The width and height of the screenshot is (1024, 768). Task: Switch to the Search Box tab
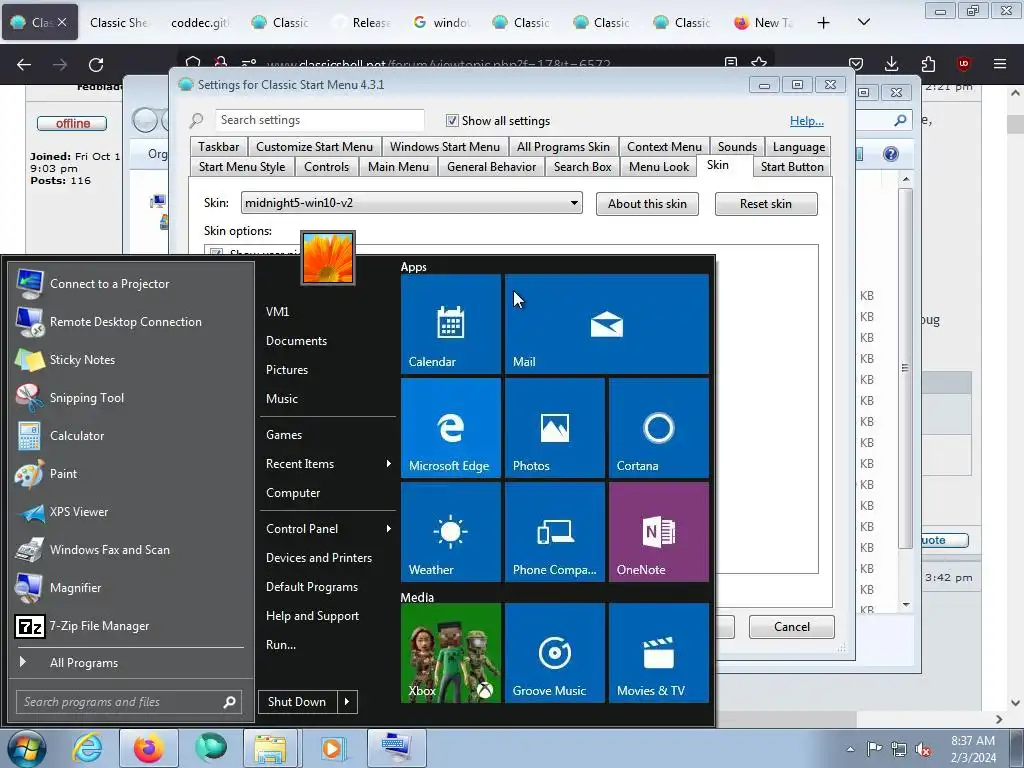click(583, 167)
